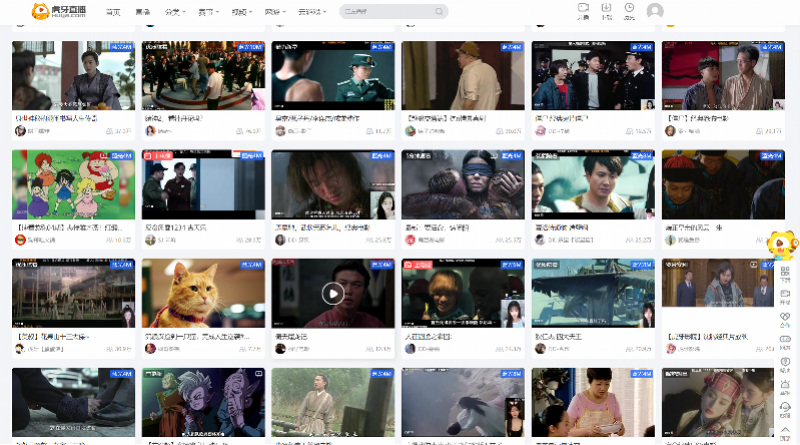Click the streamer avatar under the steampunk ship card
Screen dimensions: 800x445
point(540,349)
